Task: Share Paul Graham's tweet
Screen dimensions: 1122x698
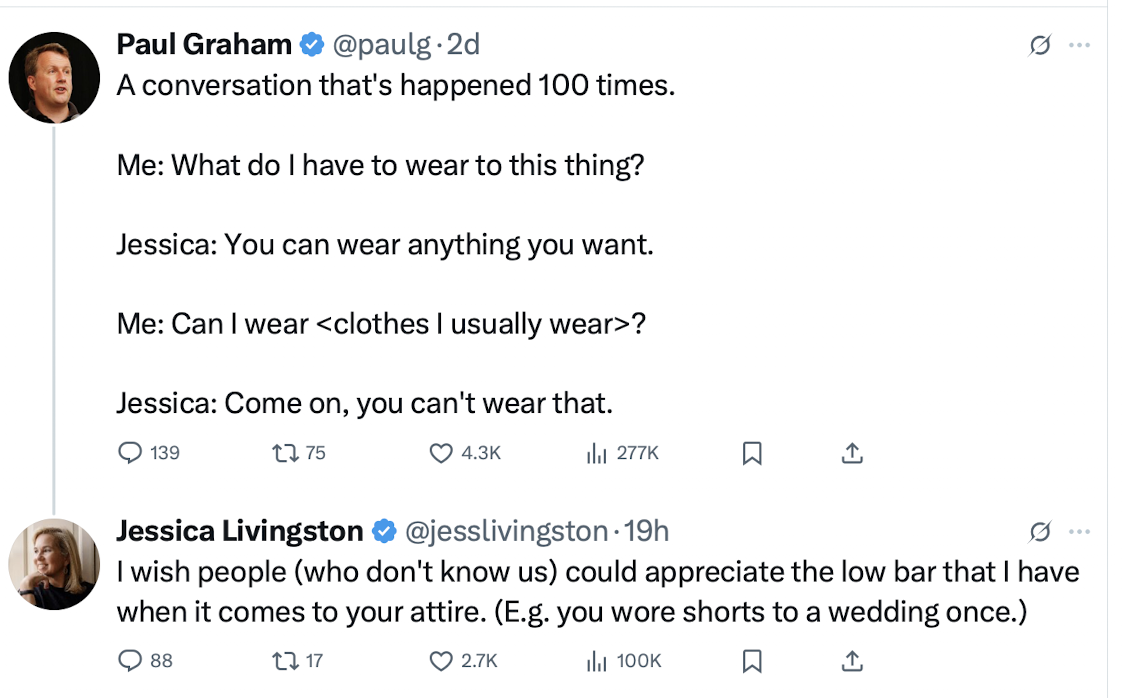Action: (851, 453)
